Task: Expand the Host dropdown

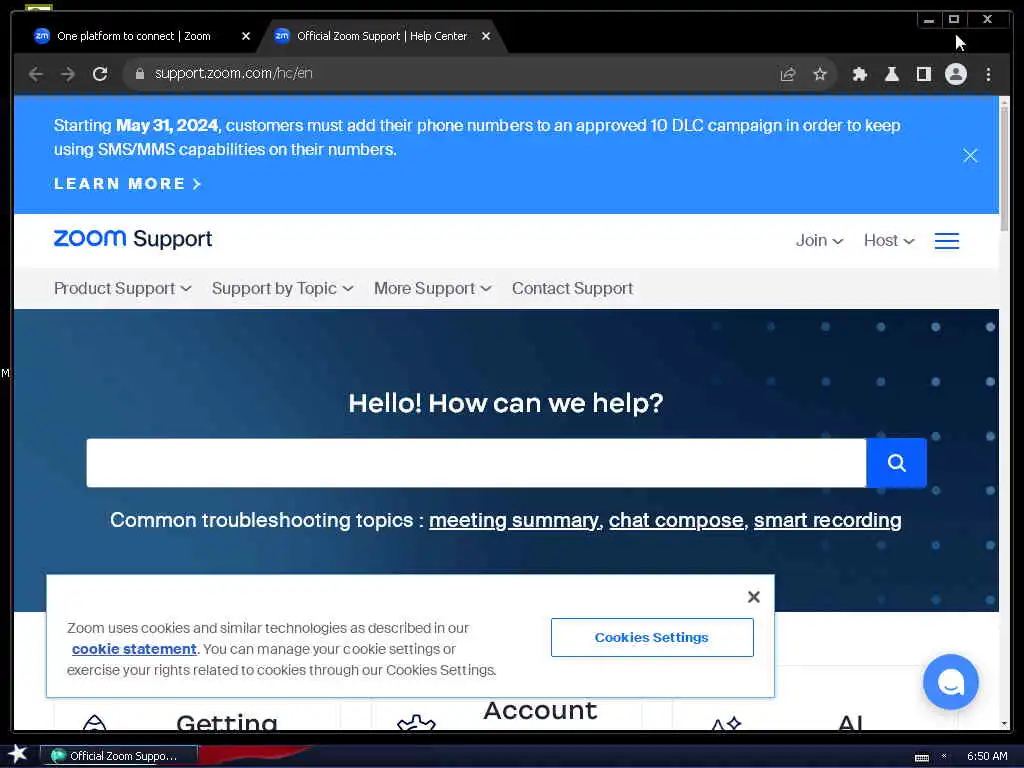Action: click(x=889, y=240)
